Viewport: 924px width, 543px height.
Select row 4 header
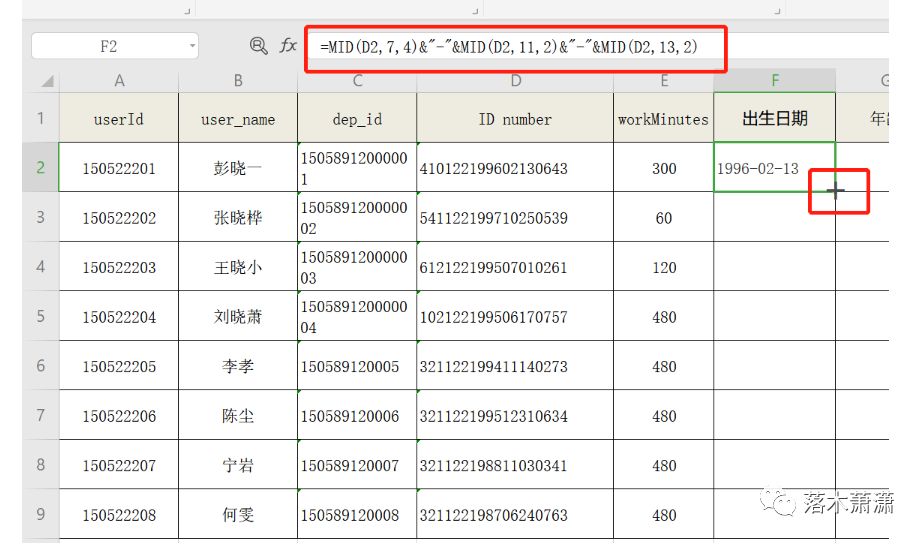(41, 266)
